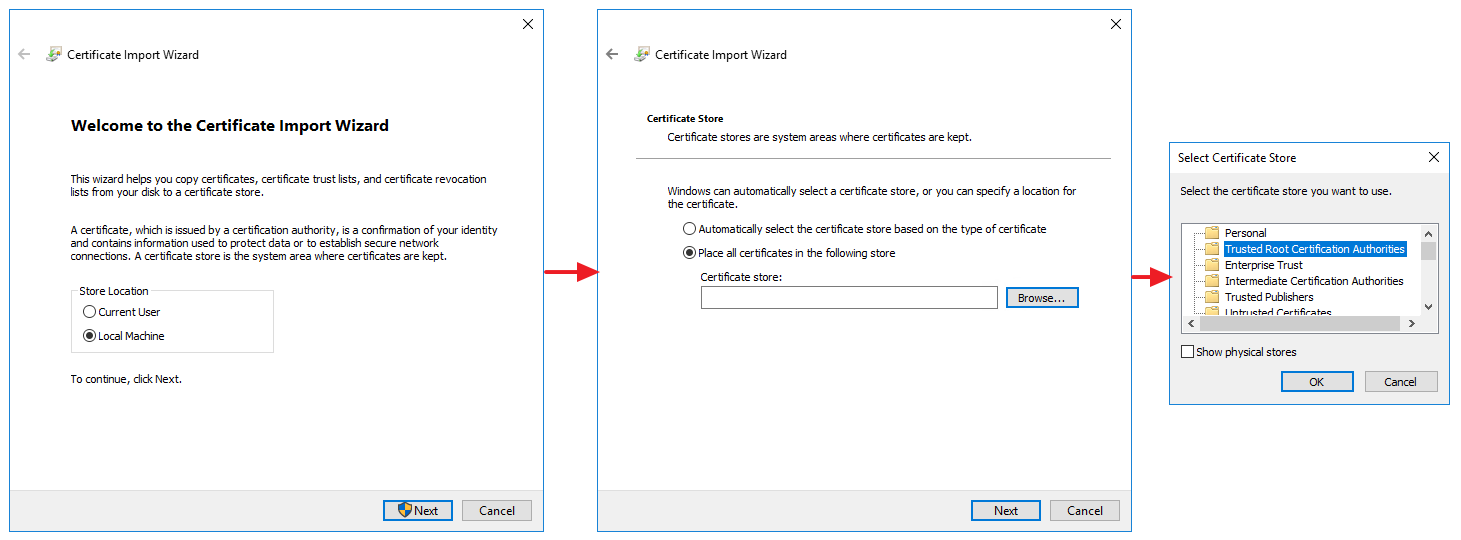Click the Personal store folder icon
Image resolution: width=1461 pixels, height=540 pixels.
point(1211,233)
